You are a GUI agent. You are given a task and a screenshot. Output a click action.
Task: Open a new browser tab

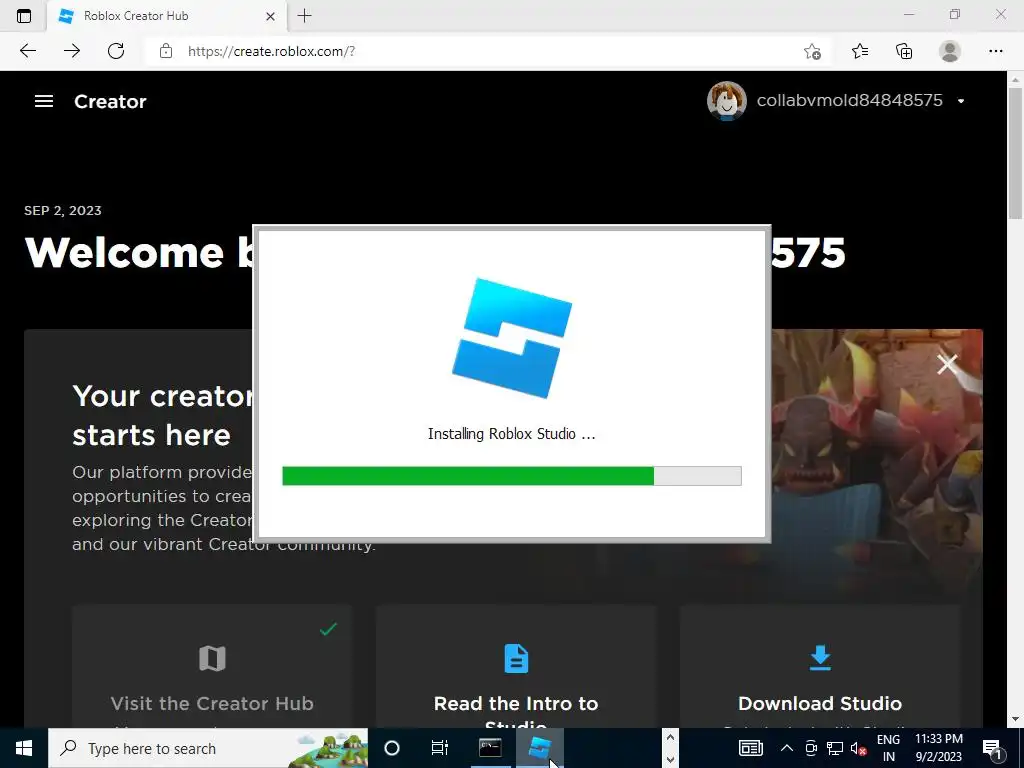(x=304, y=16)
